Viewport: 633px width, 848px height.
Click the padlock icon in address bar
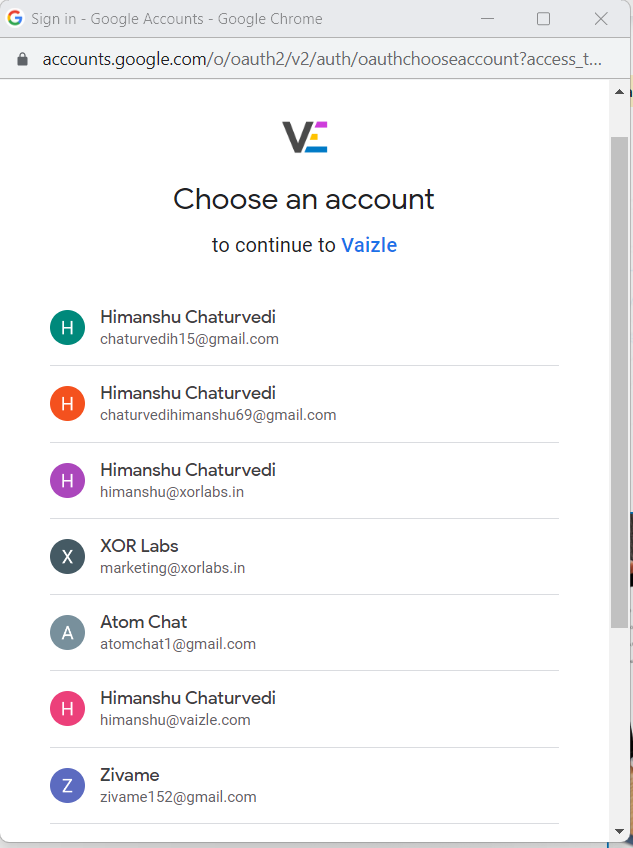(x=22, y=59)
